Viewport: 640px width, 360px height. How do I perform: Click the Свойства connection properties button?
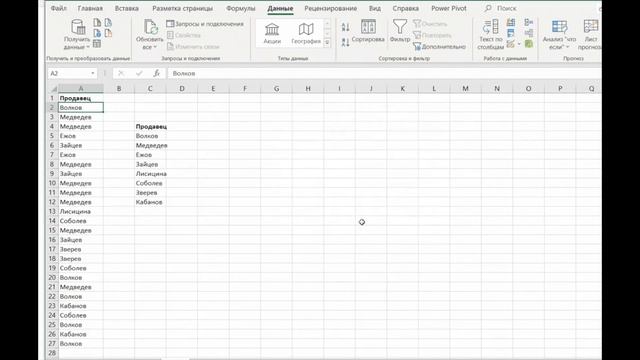[184, 35]
